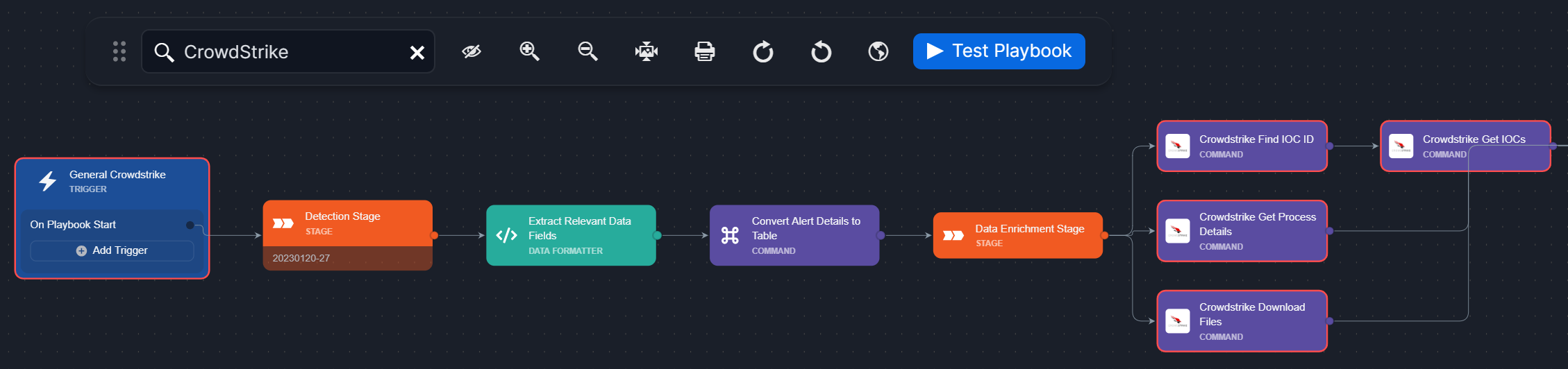This screenshot has height=369, width=1568.
Task: Click the Find IOC ID output port
Action: (1329, 146)
